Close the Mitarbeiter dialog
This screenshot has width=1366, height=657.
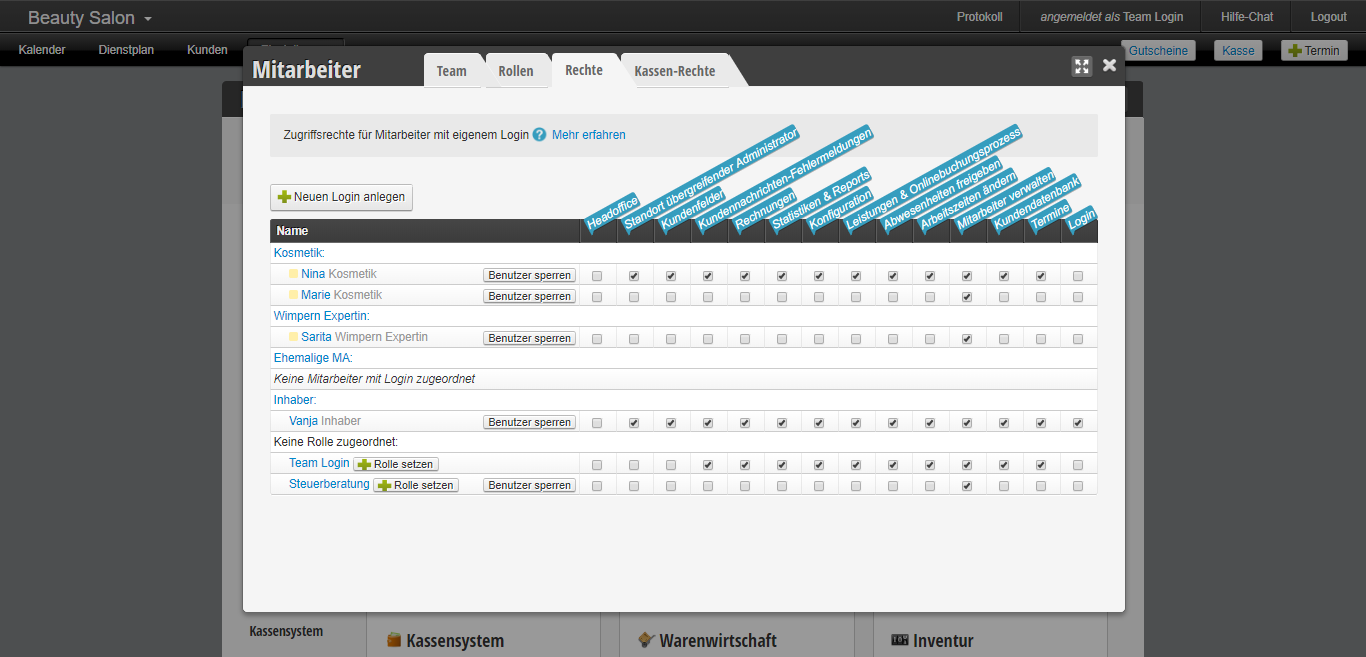click(x=1109, y=65)
